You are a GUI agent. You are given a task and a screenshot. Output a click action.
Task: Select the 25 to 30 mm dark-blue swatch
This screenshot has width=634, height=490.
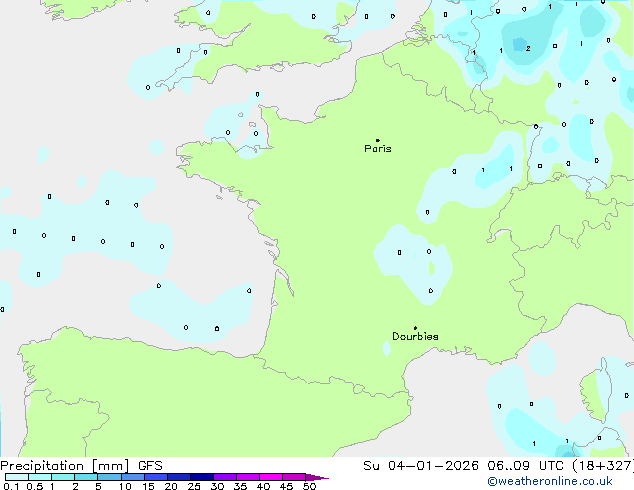pos(202,477)
